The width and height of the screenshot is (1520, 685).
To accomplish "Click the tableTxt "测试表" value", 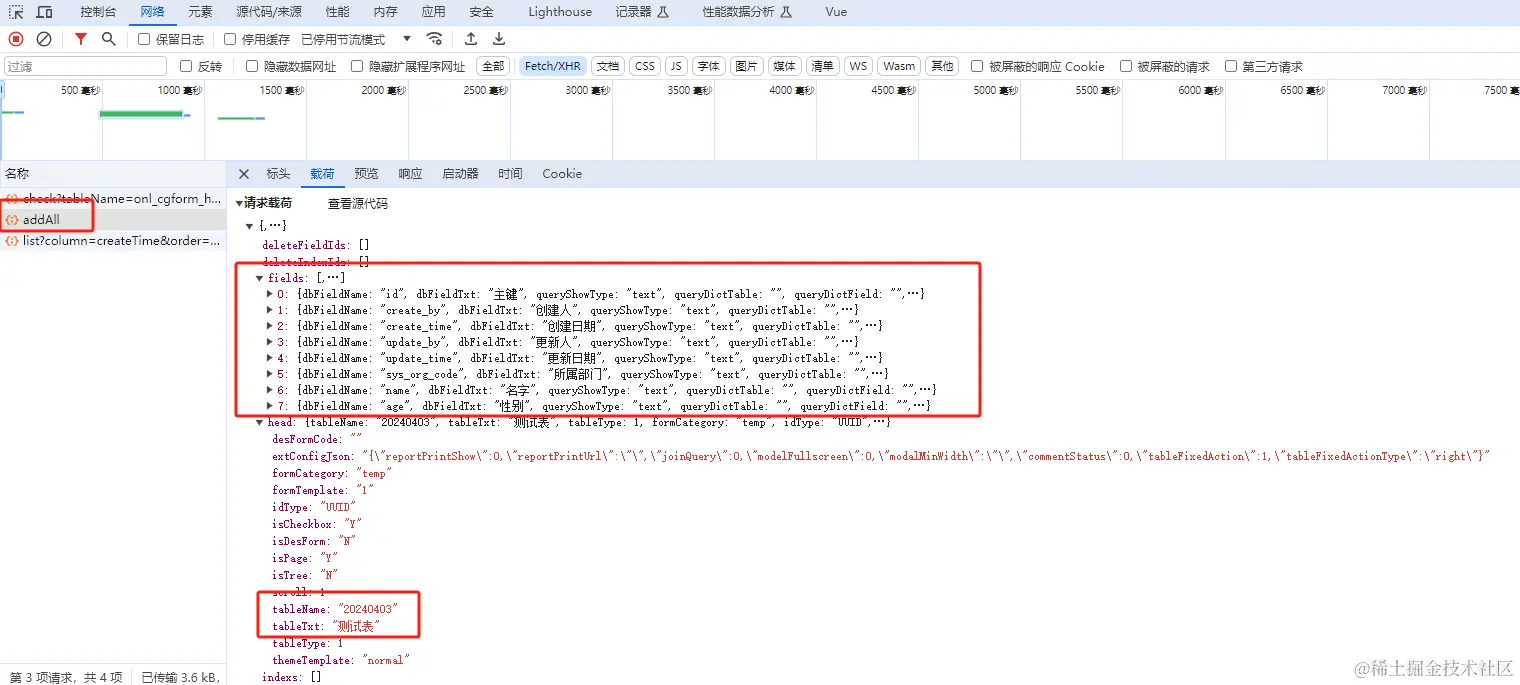I will (x=356, y=627).
